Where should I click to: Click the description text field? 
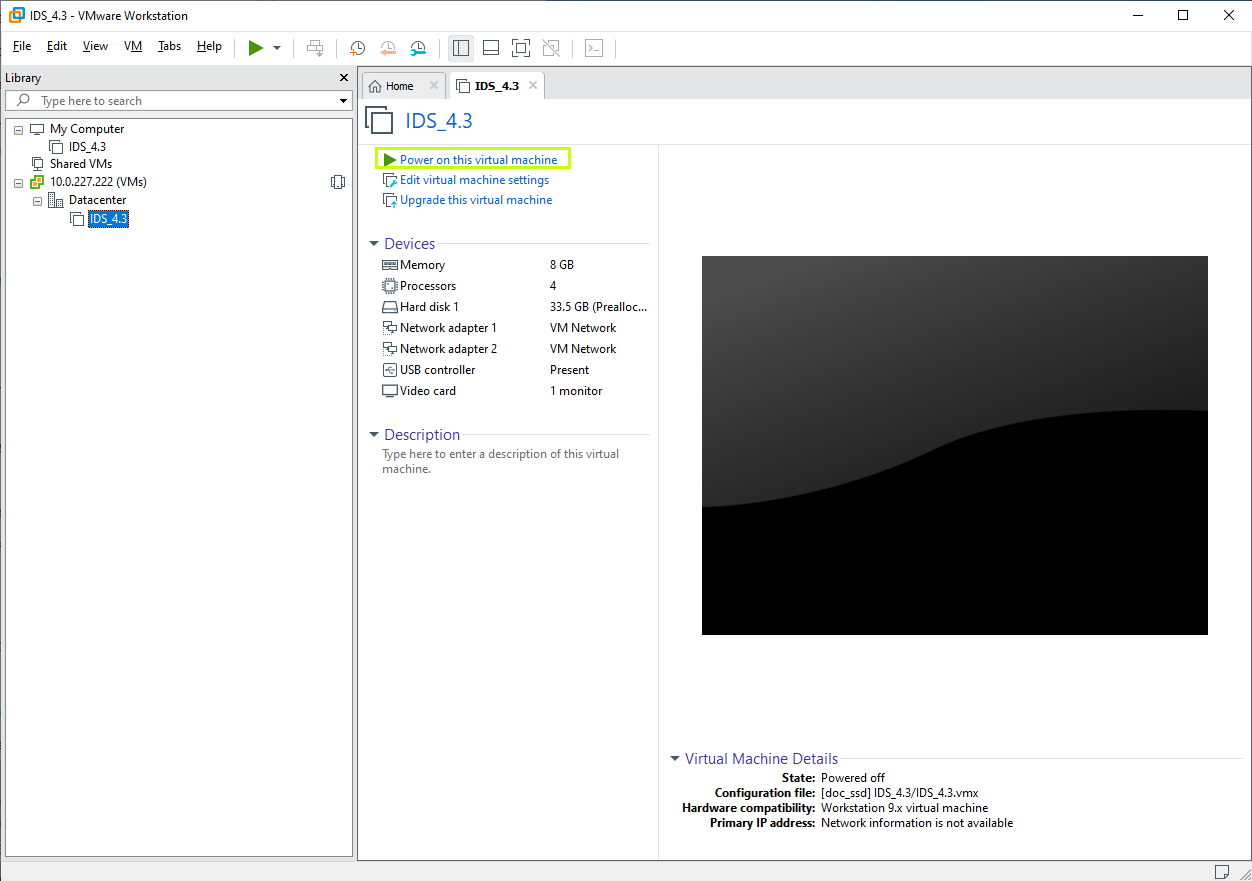pyautogui.click(x=501, y=461)
